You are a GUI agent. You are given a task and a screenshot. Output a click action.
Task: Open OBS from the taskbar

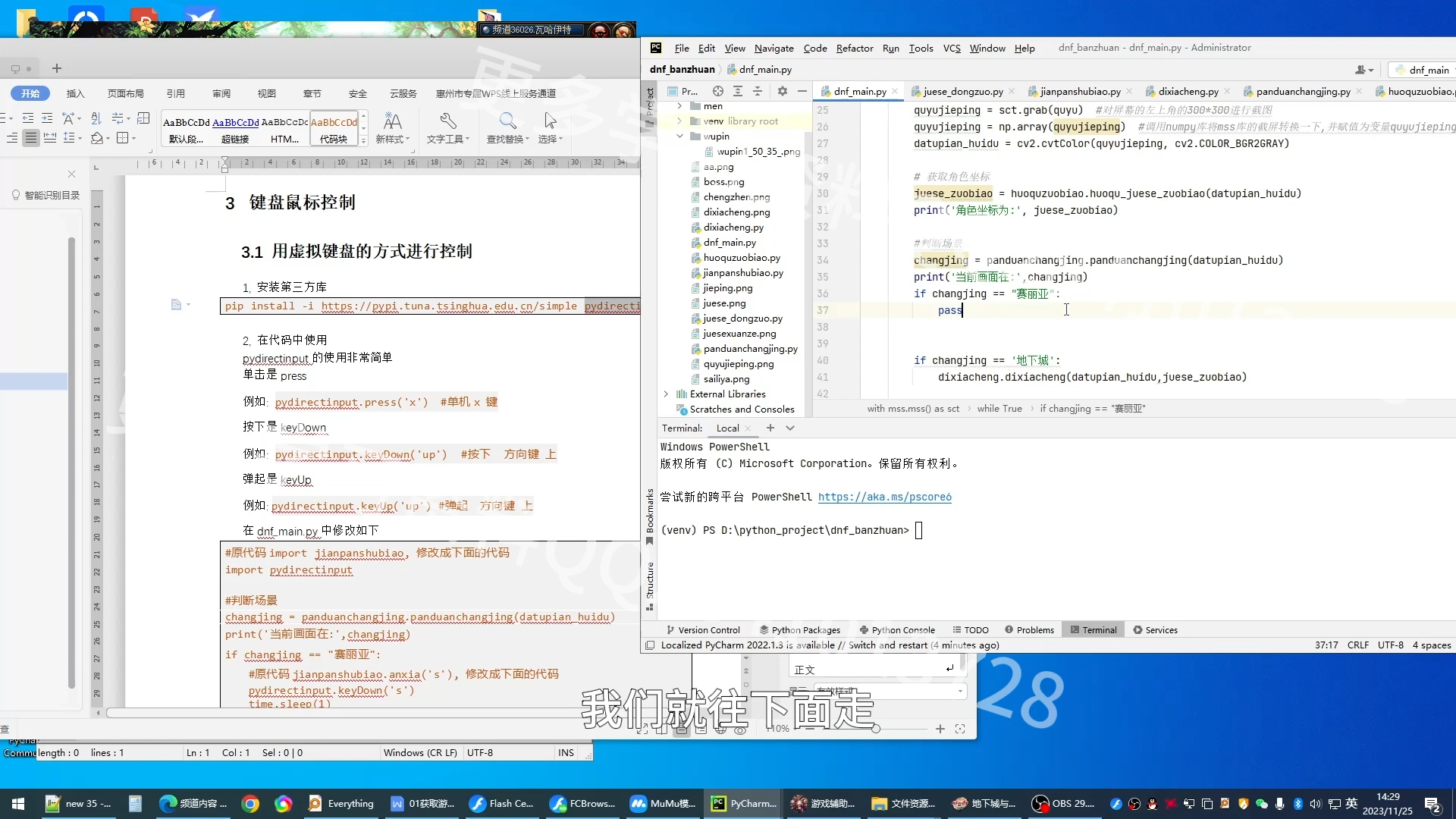tap(1063, 804)
